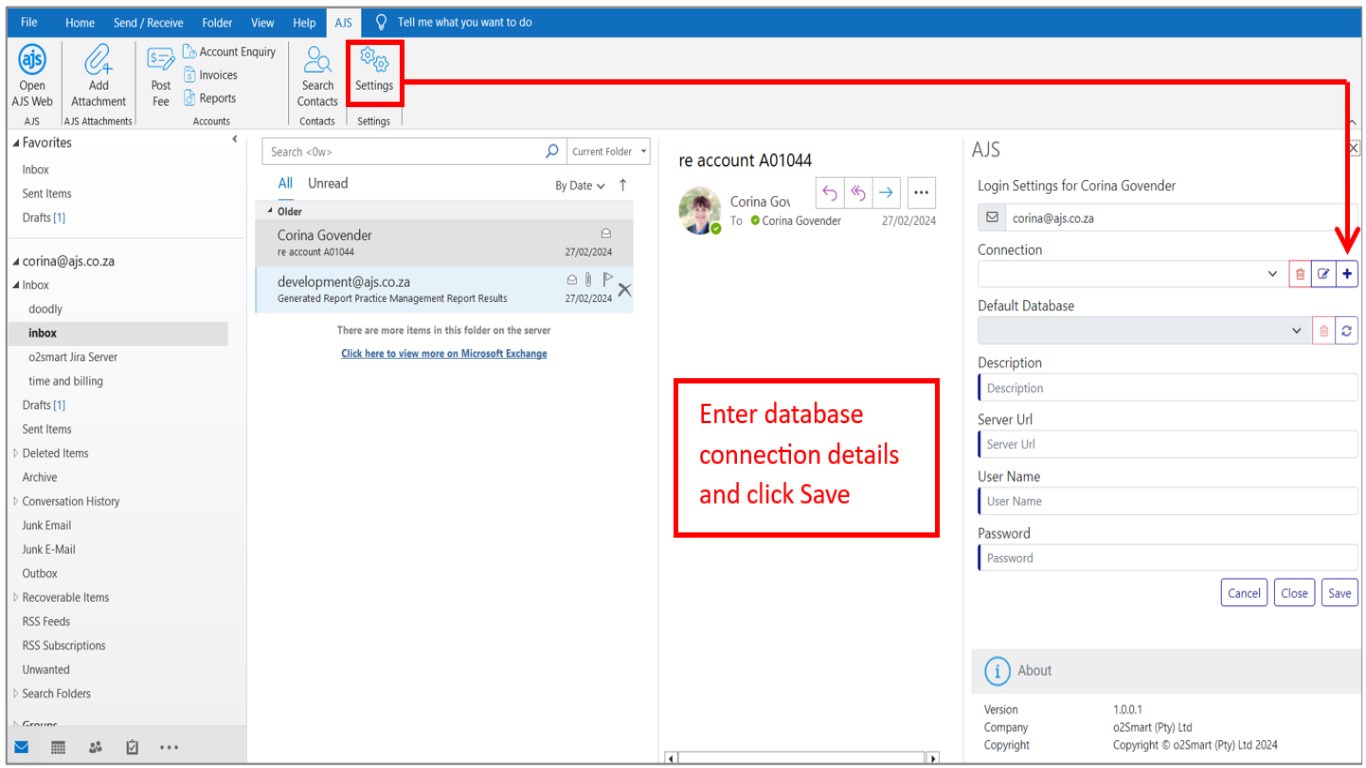Screen dimensions: 1366x768
Task: Open the more actions ellipsis in reading pane
Action: [921, 193]
